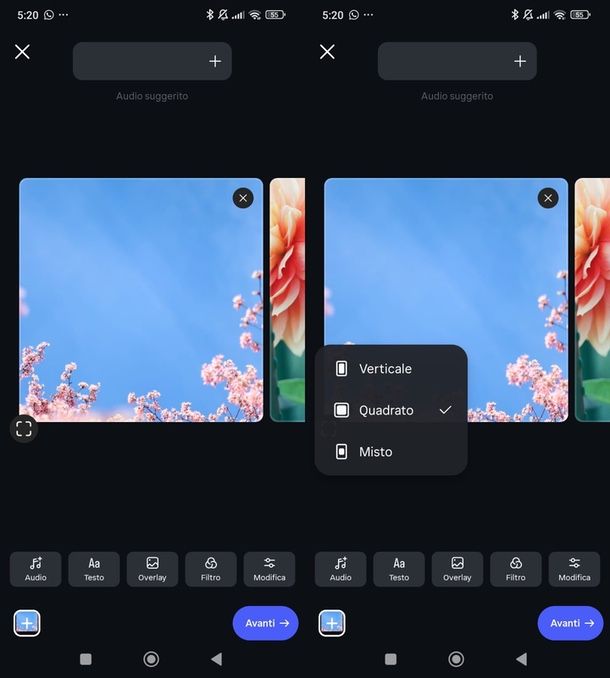Viewport: 610px width, 678px height.
Task: Tap Avanti button in right screen
Action: pos(570,623)
